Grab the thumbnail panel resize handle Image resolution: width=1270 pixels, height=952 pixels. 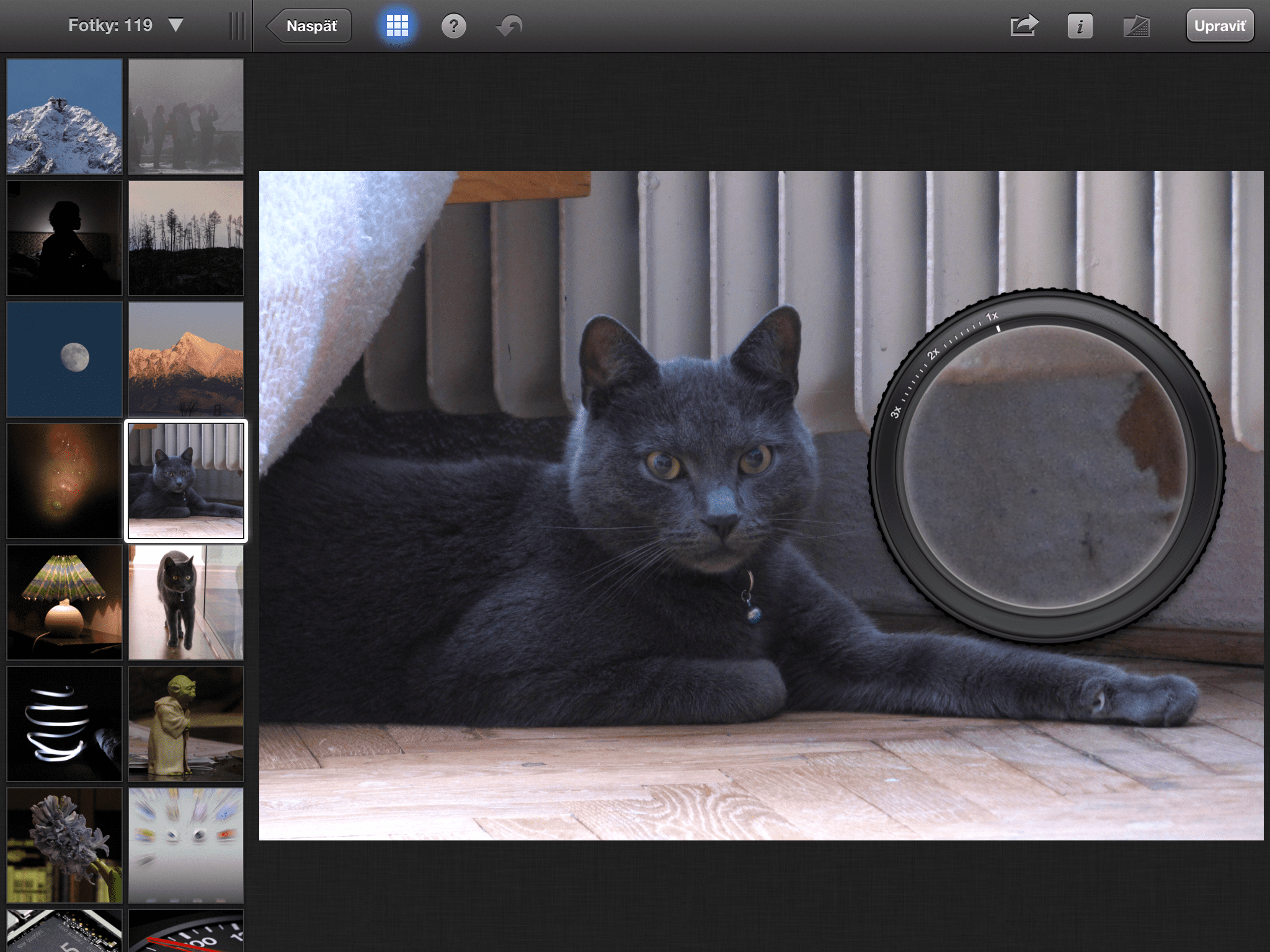click(237, 26)
